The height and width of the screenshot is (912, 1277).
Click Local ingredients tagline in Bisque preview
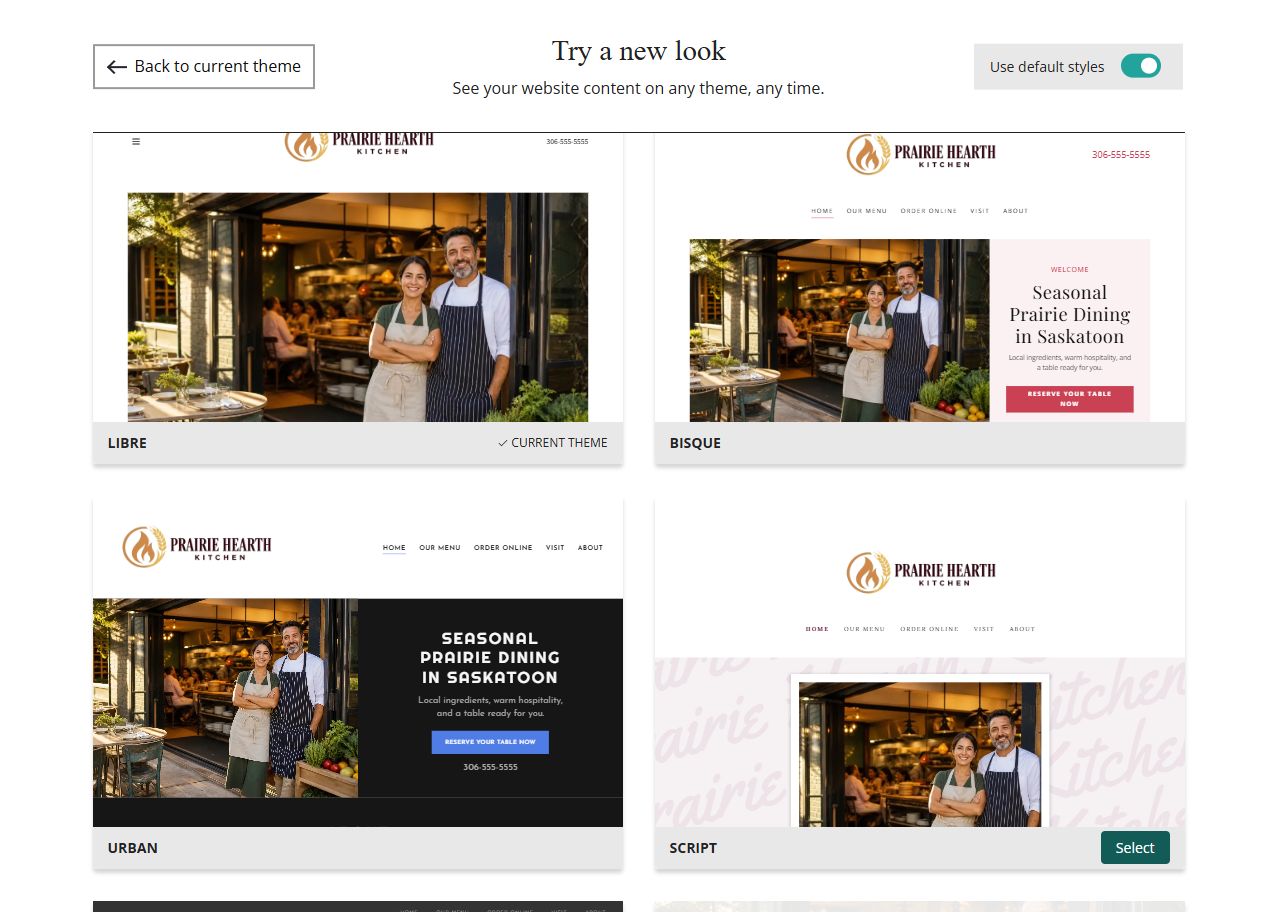pyautogui.click(x=1070, y=362)
